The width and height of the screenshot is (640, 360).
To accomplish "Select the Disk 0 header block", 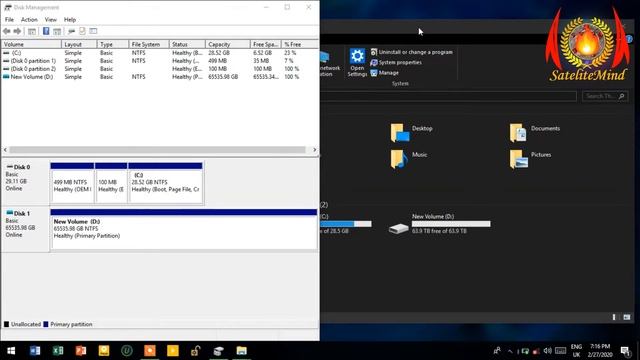I will coord(25,182).
